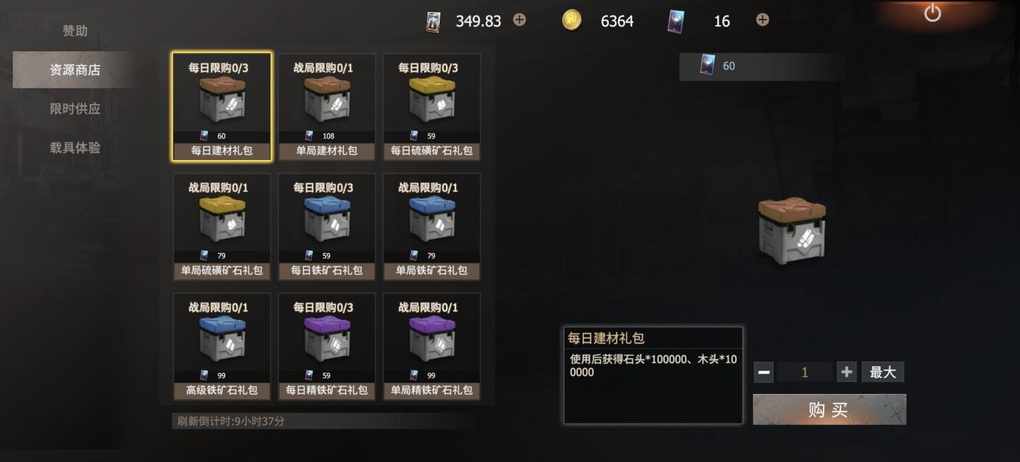The height and width of the screenshot is (462, 1020).
Task: Click the quantity field showing 1
Action: 805,372
